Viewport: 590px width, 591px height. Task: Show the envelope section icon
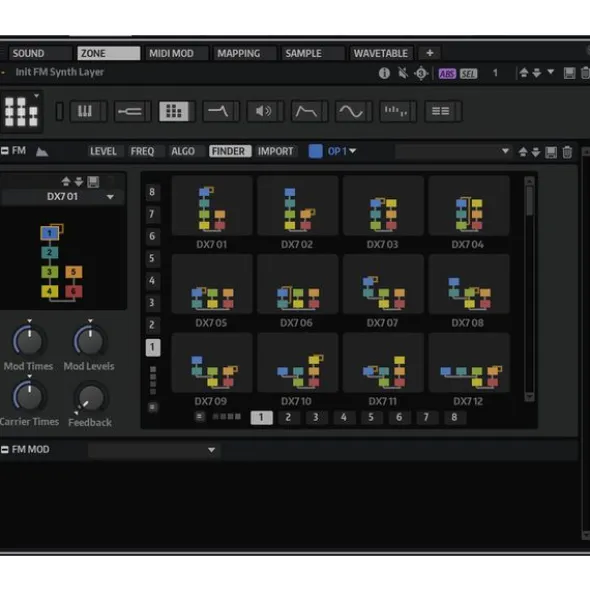307,112
